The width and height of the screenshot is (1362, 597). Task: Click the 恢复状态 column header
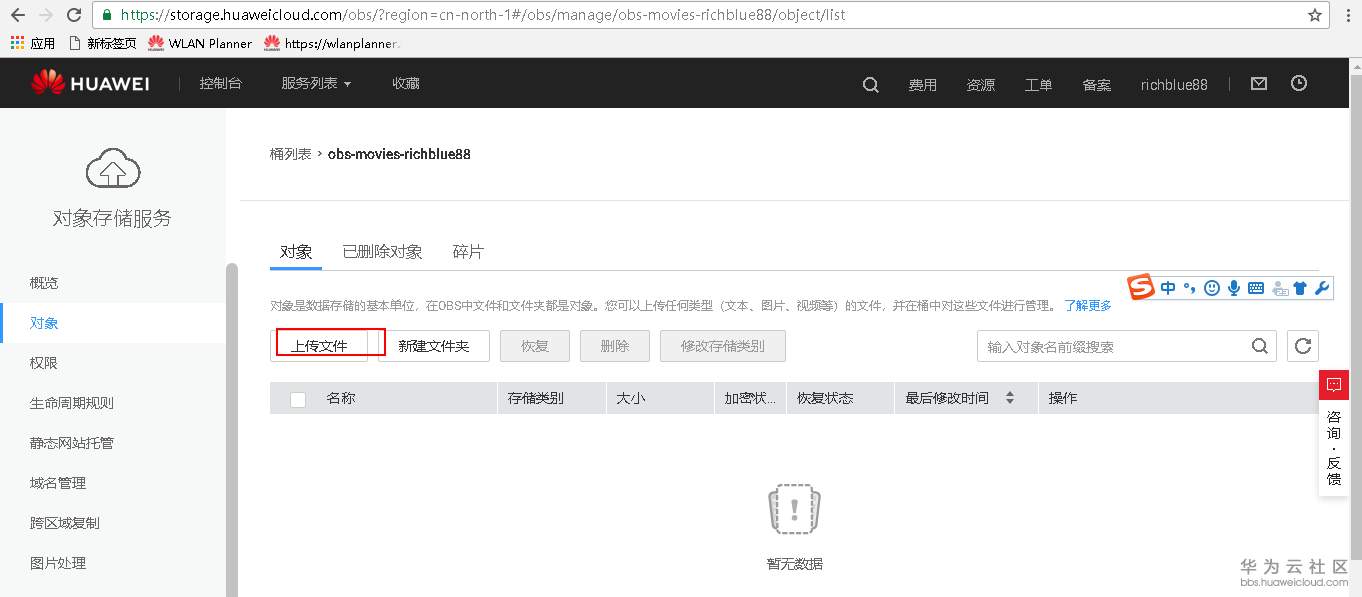(825, 398)
